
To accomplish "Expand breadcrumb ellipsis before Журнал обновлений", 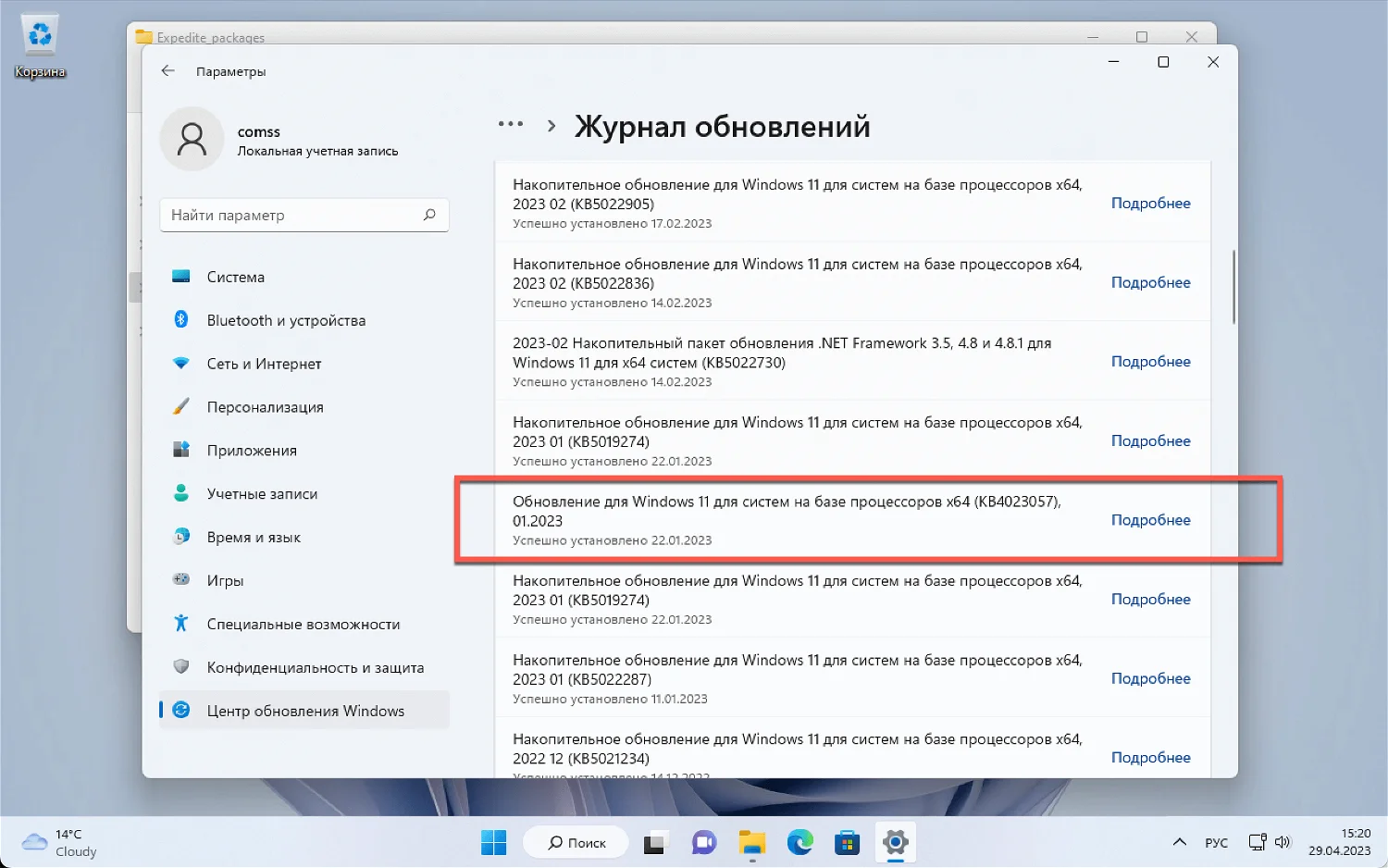I will (511, 124).
